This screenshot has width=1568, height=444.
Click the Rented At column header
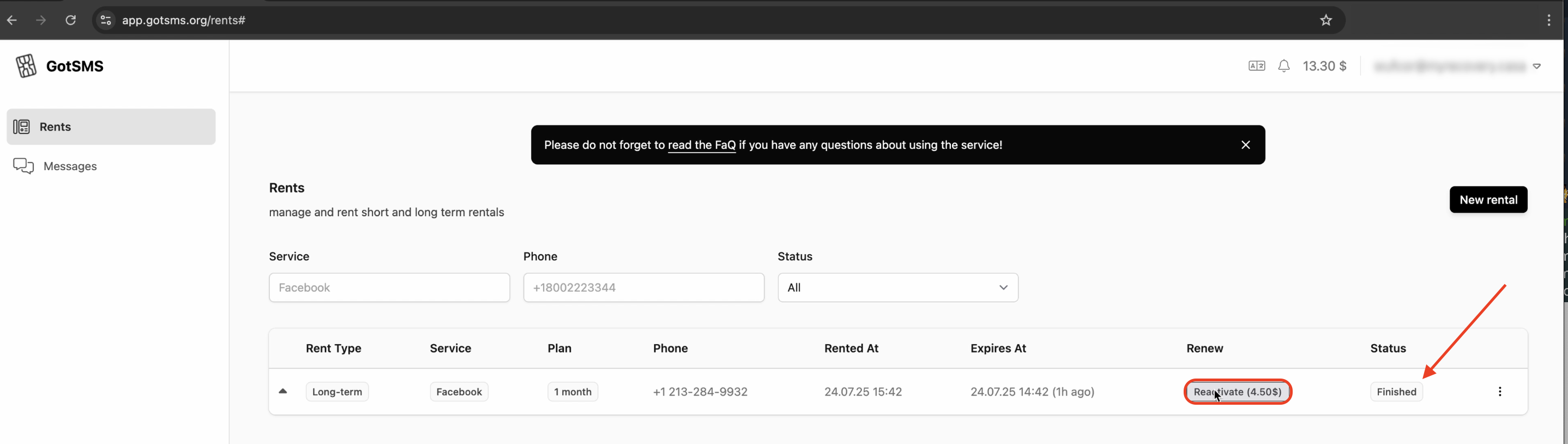coord(851,349)
